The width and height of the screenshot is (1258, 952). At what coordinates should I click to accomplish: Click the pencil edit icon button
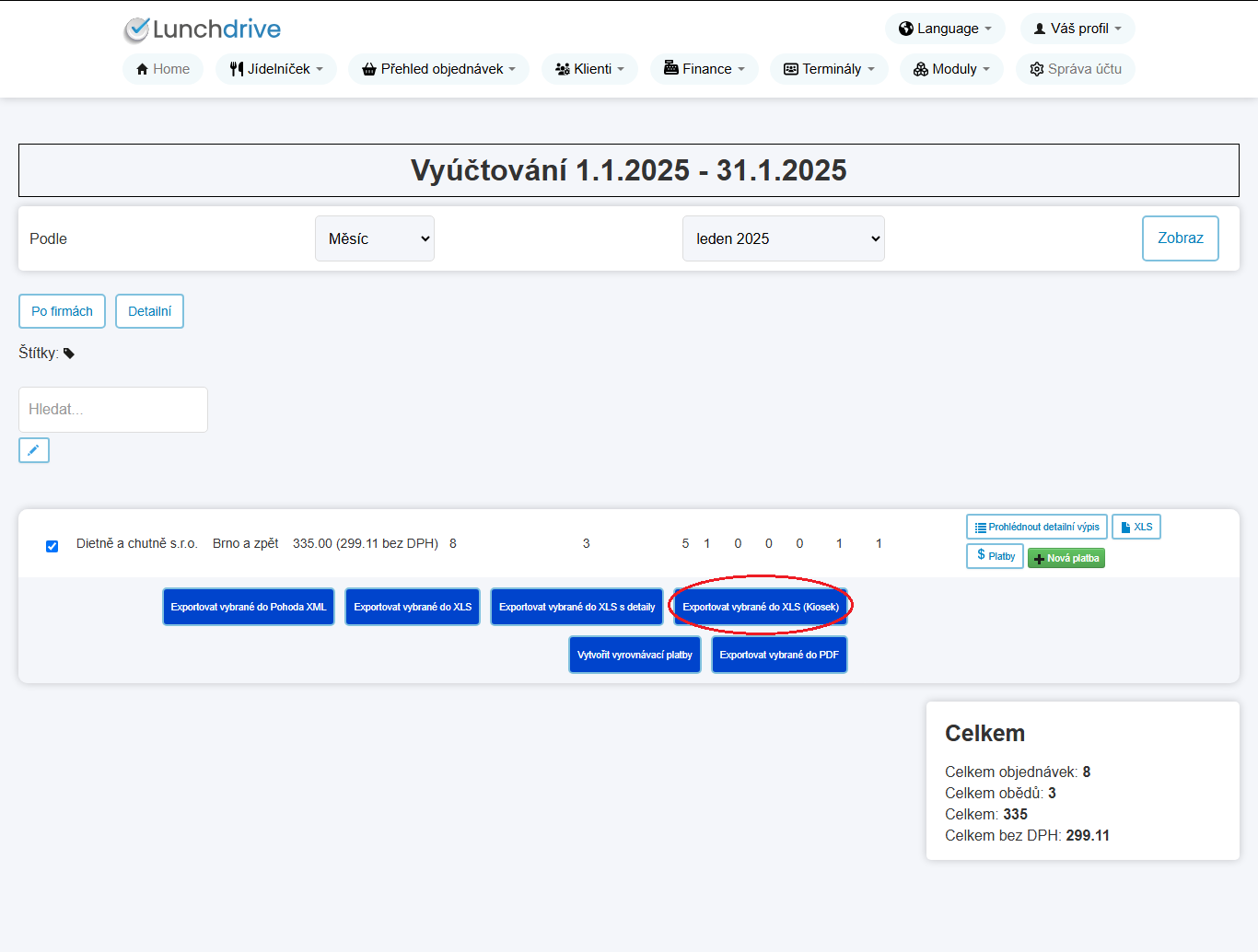pos(34,450)
